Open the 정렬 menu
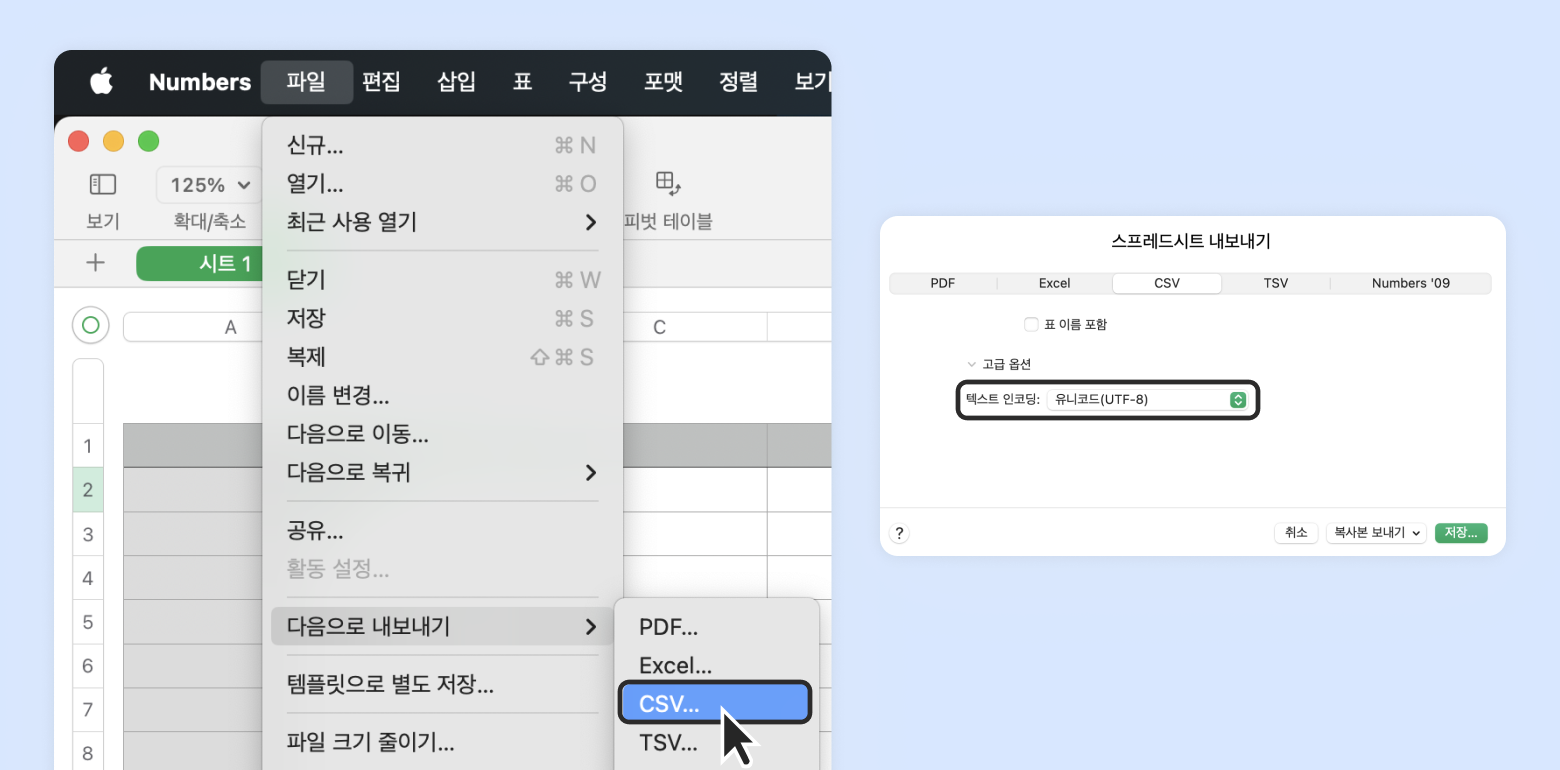1560x770 pixels. [x=738, y=82]
